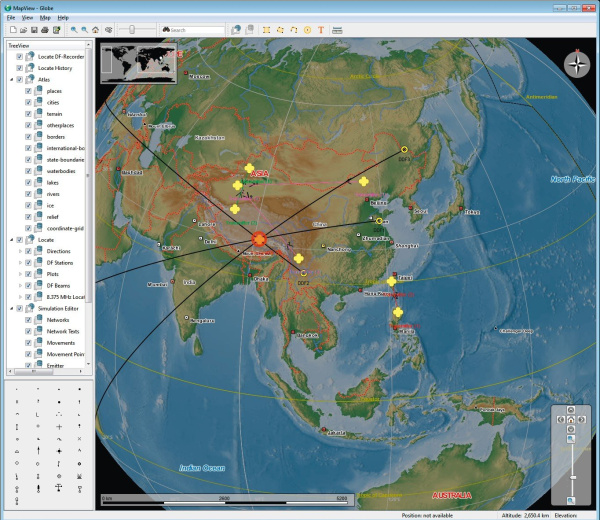
Task: Click the zoom in magnifier icon
Action: click(74, 30)
